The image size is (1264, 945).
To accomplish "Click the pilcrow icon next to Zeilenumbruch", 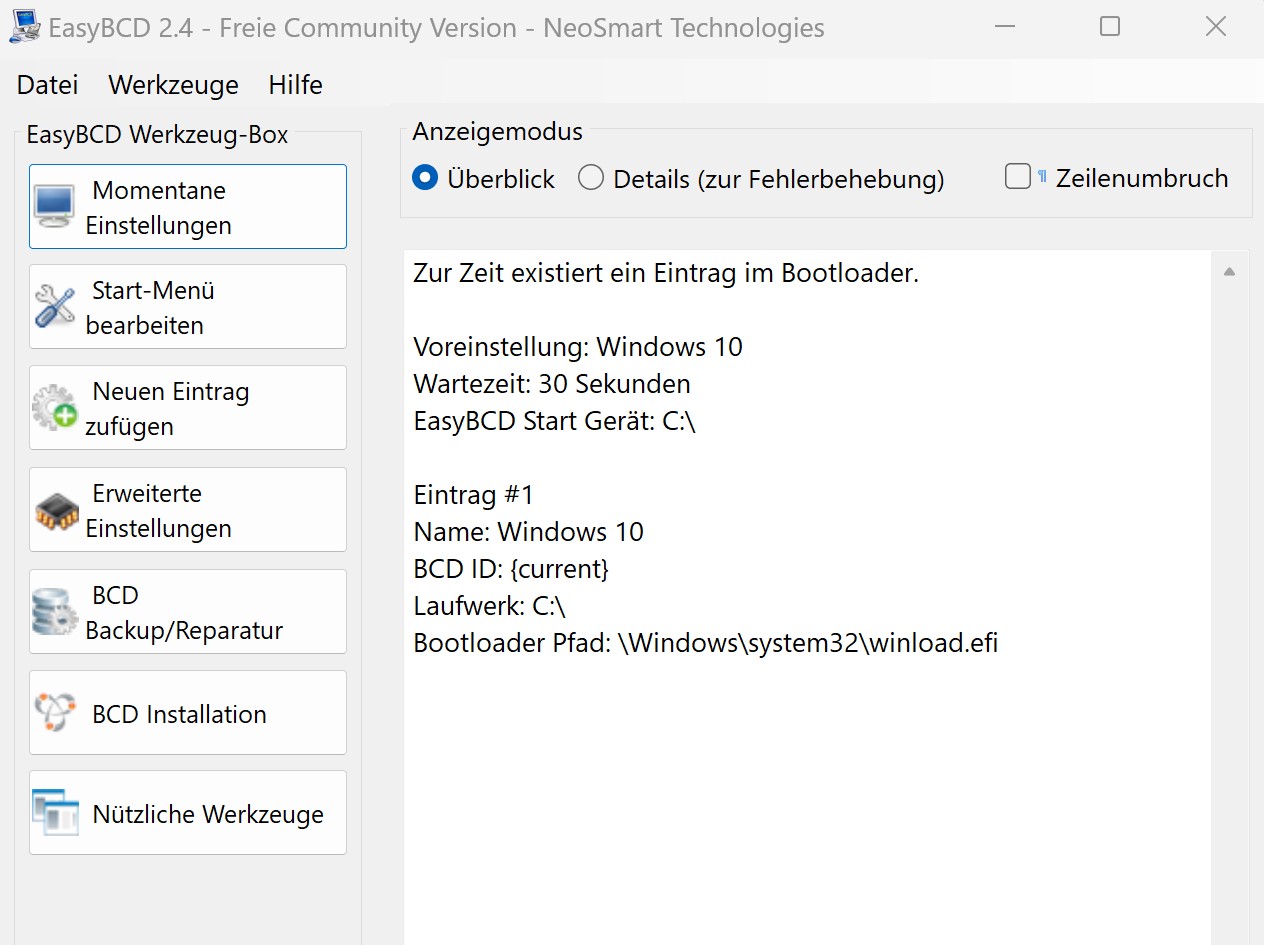I will click(1042, 176).
